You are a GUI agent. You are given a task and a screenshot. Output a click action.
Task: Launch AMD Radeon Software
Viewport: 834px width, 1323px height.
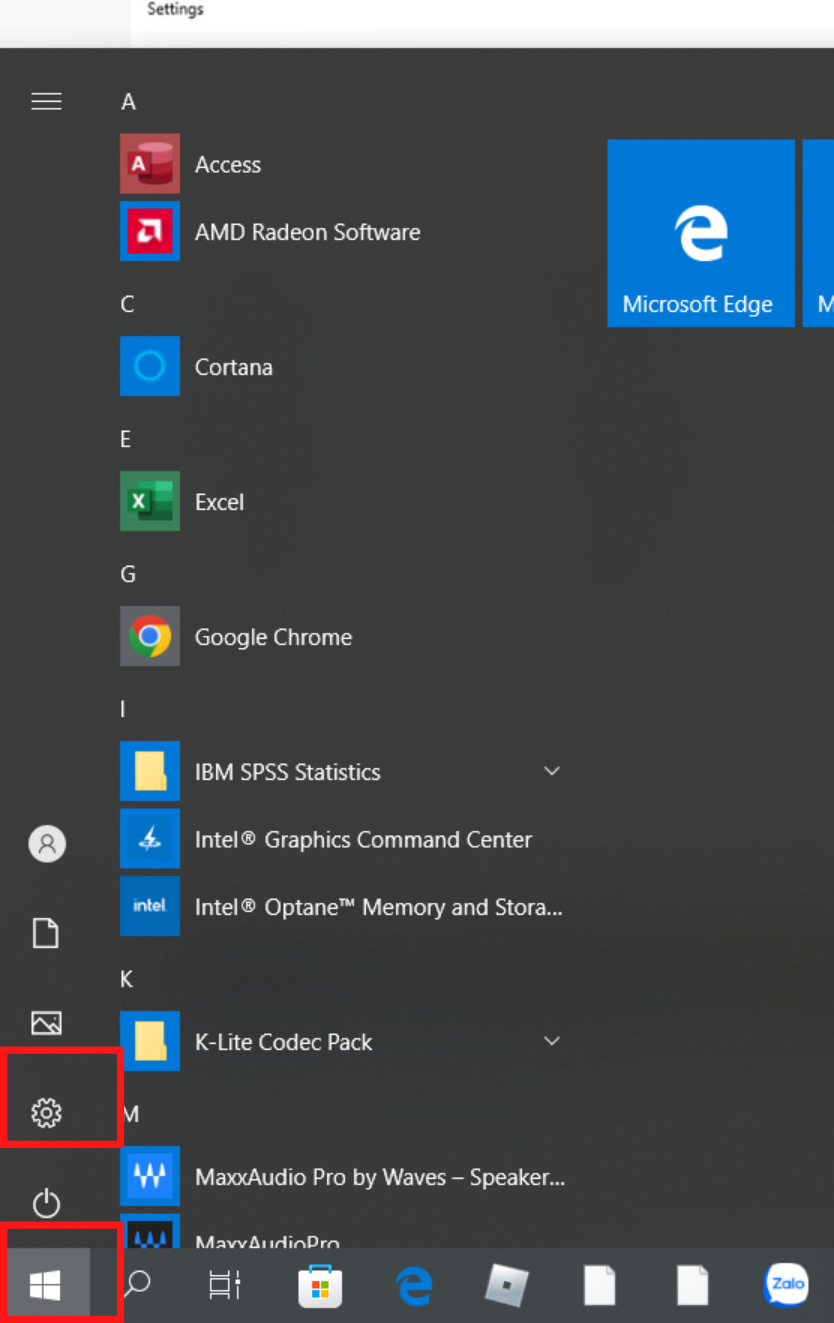tap(340, 232)
